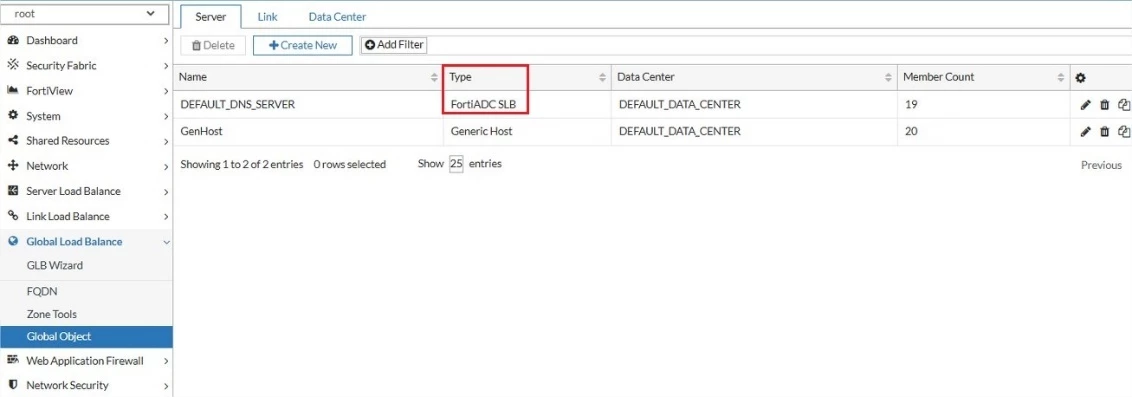This screenshot has height=397, width=1132.
Task: Switch to the Data Center tab
Action: point(337,16)
